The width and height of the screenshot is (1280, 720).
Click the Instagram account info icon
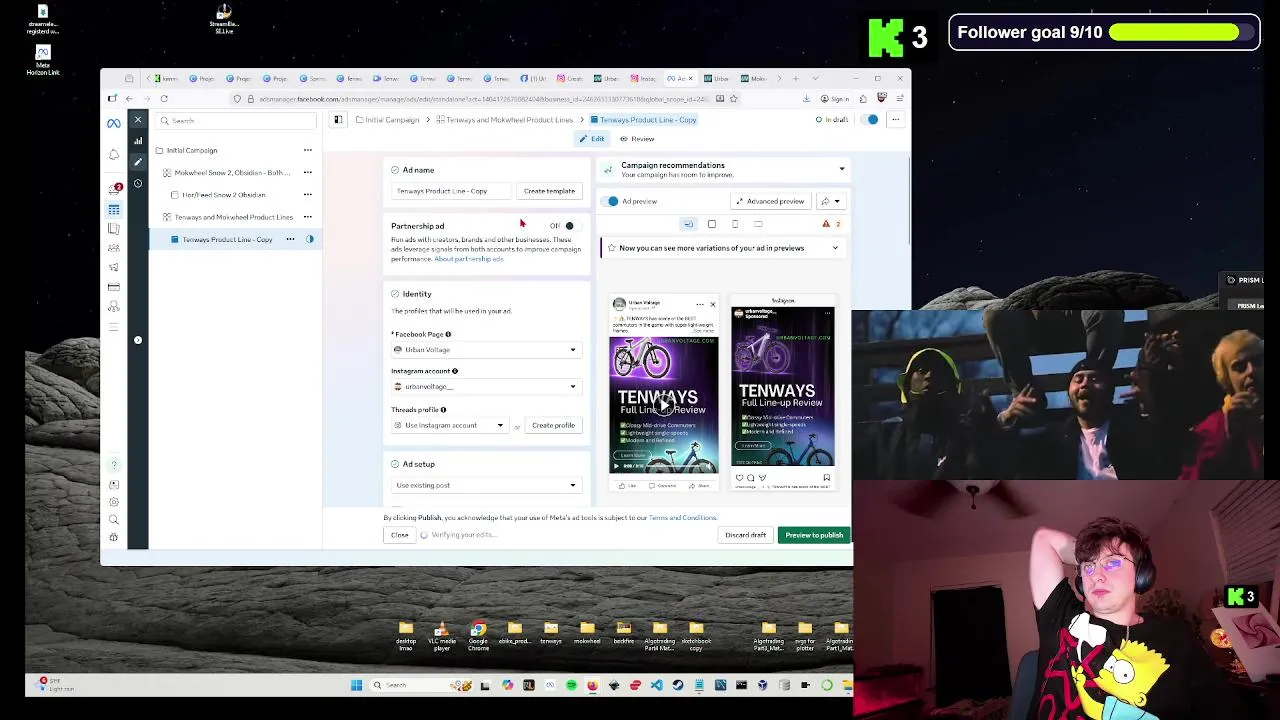click(455, 371)
